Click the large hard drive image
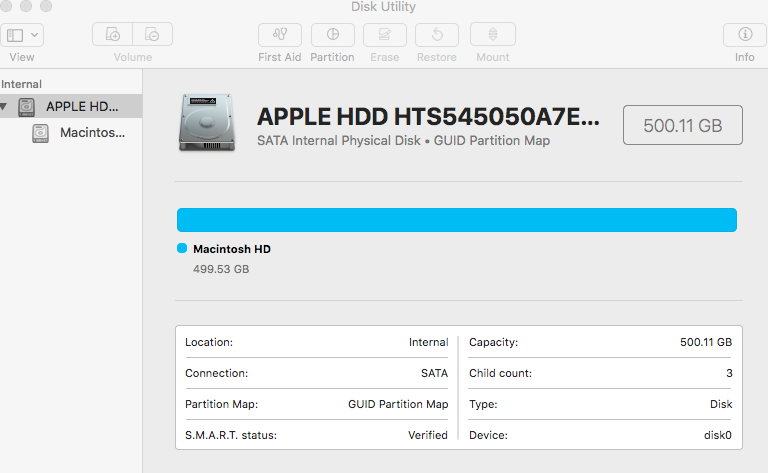The width and height of the screenshot is (768, 473). (207, 122)
